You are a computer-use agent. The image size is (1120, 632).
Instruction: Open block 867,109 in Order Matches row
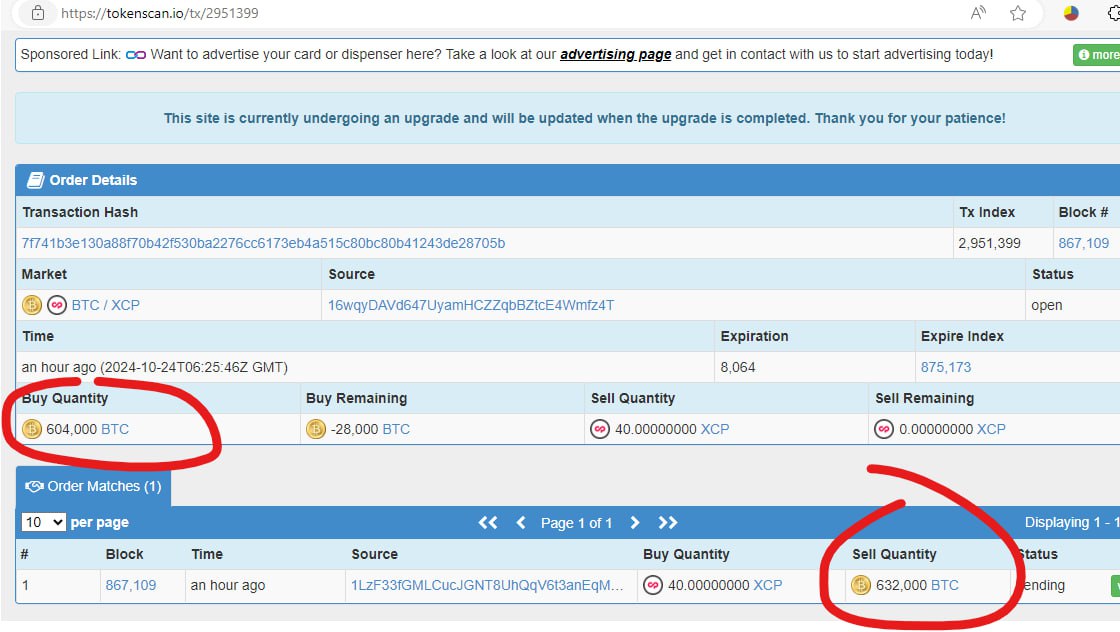pos(131,585)
